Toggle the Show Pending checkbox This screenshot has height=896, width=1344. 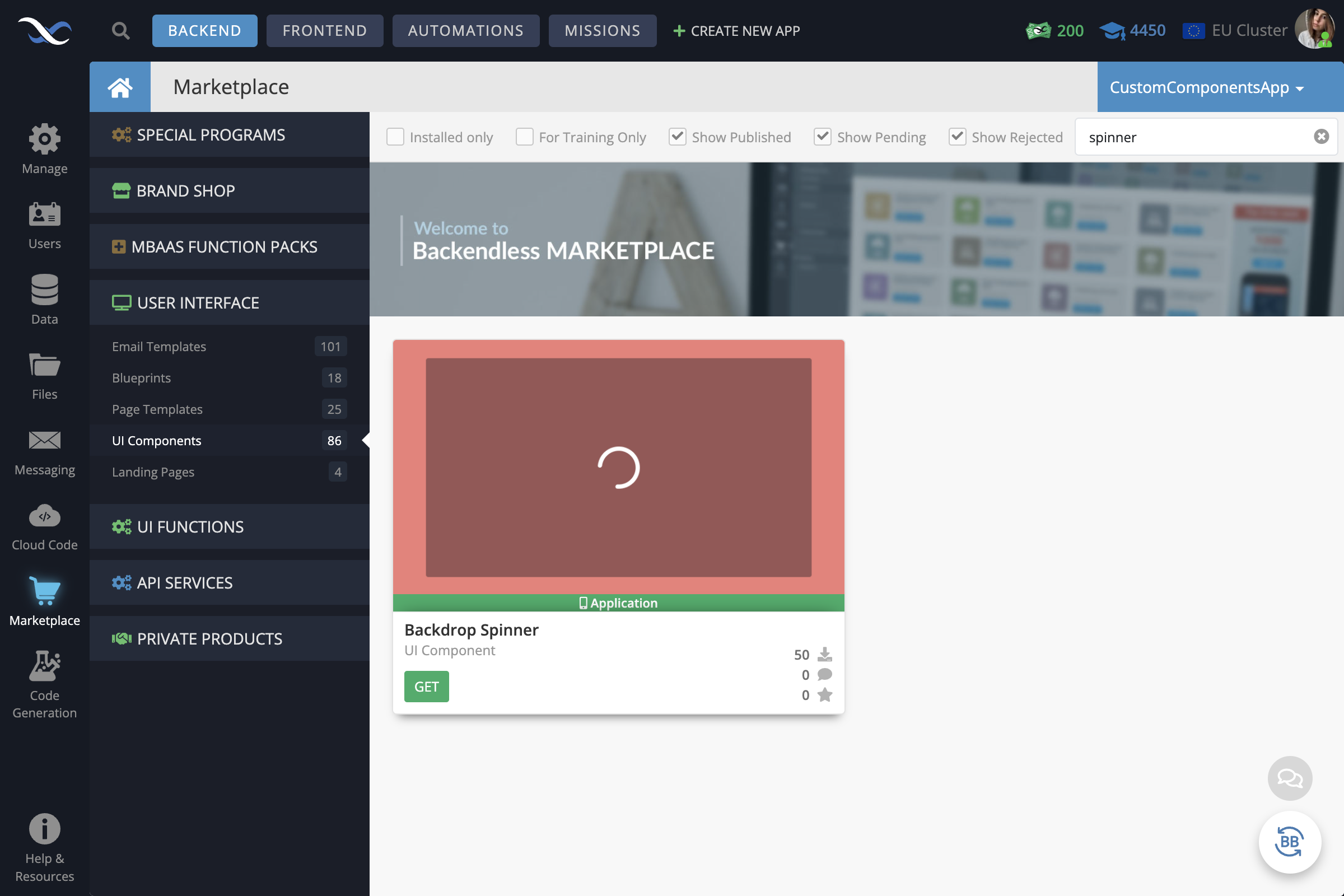point(822,137)
